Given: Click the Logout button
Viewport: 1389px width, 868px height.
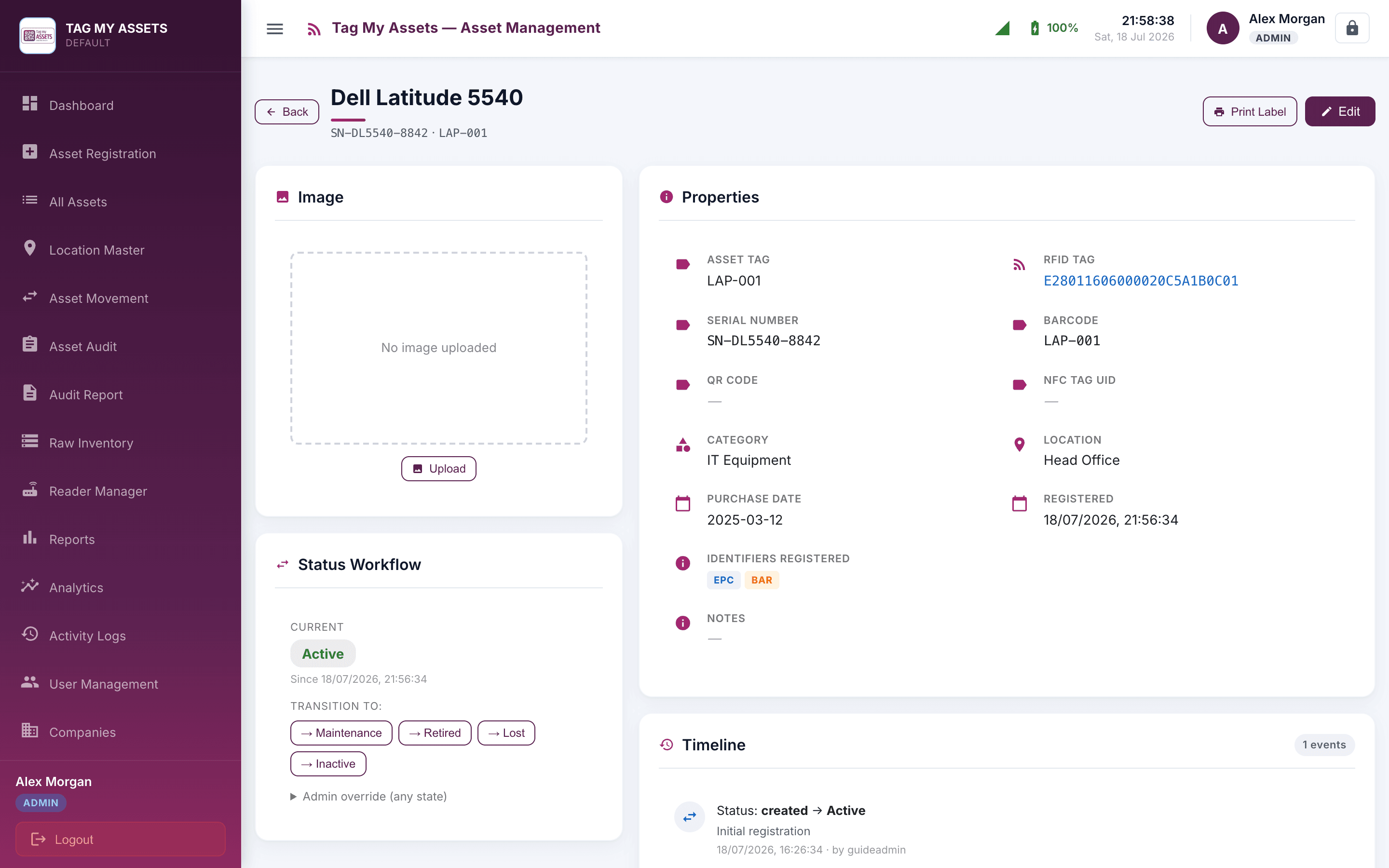Looking at the screenshot, I should click(x=121, y=839).
